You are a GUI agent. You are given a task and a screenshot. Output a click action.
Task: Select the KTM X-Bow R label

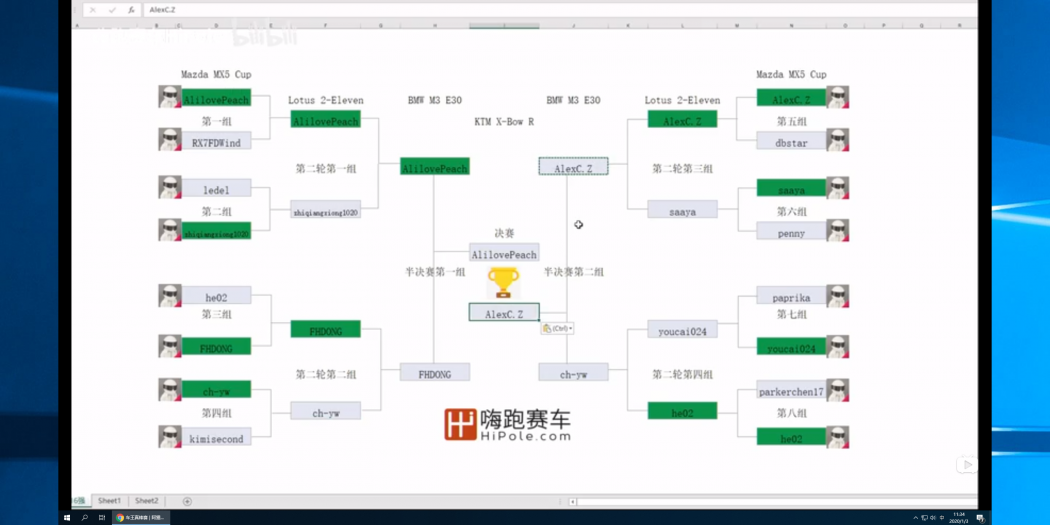coord(504,122)
